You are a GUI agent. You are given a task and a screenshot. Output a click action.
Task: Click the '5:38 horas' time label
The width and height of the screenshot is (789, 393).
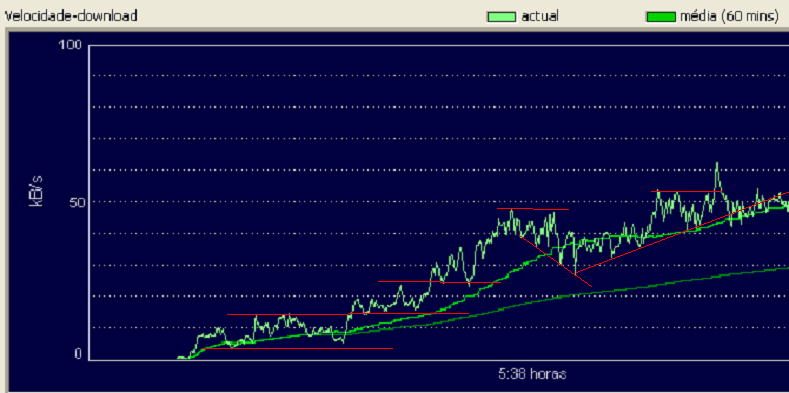[x=532, y=374]
